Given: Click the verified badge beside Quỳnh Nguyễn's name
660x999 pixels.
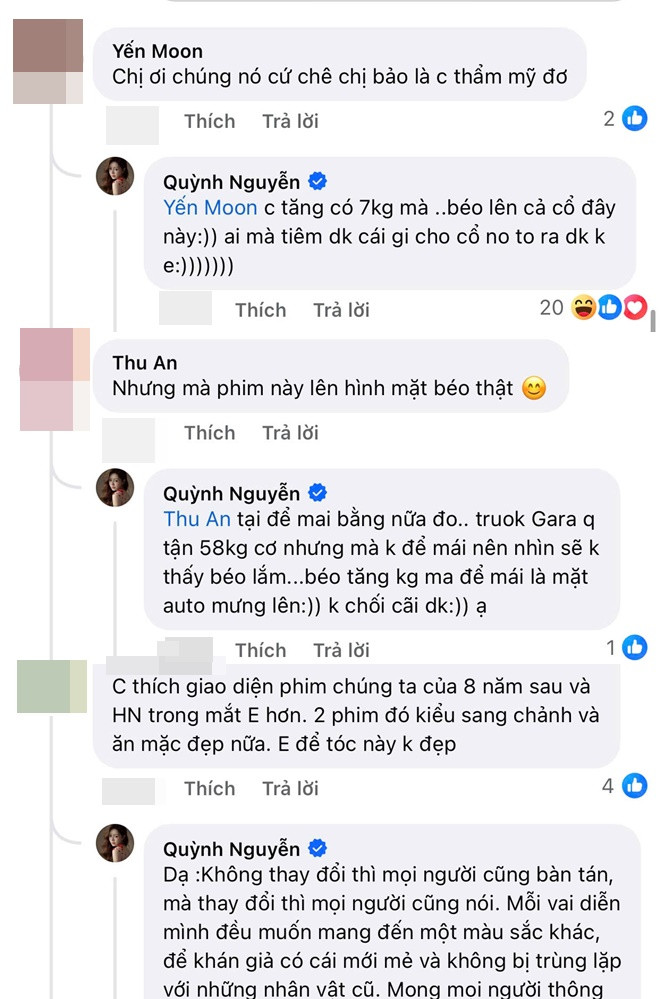Looking at the screenshot, I should click(317, 182).
